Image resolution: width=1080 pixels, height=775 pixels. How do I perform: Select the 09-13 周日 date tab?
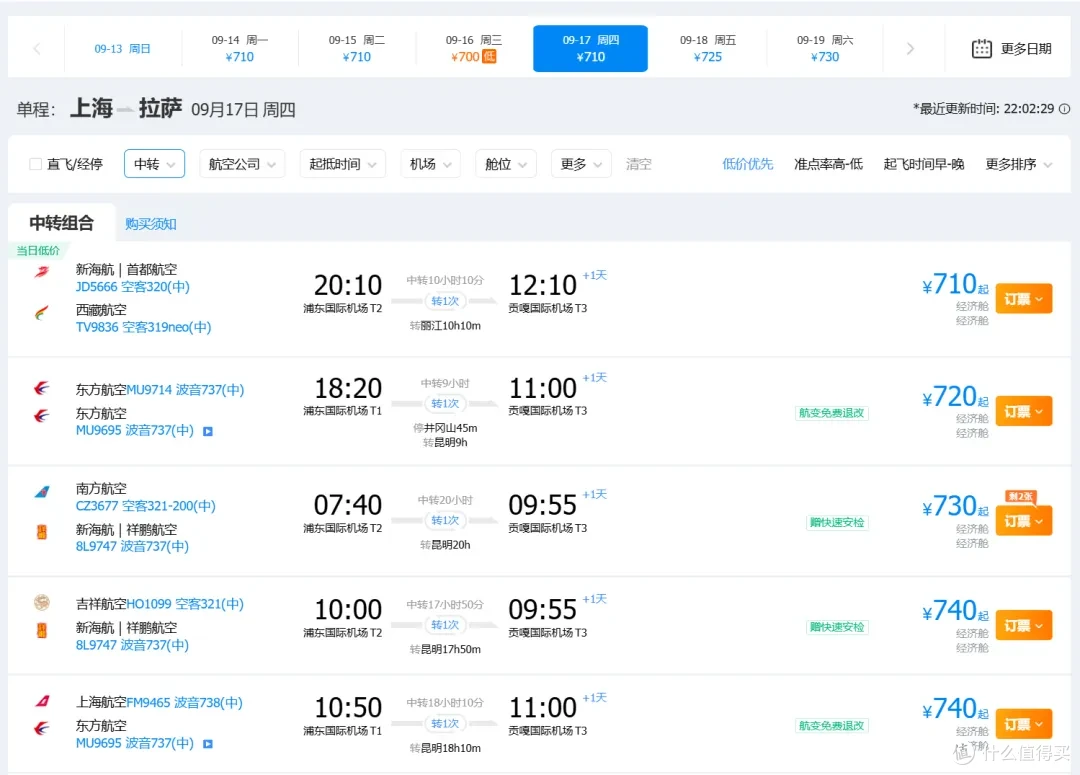123,49
